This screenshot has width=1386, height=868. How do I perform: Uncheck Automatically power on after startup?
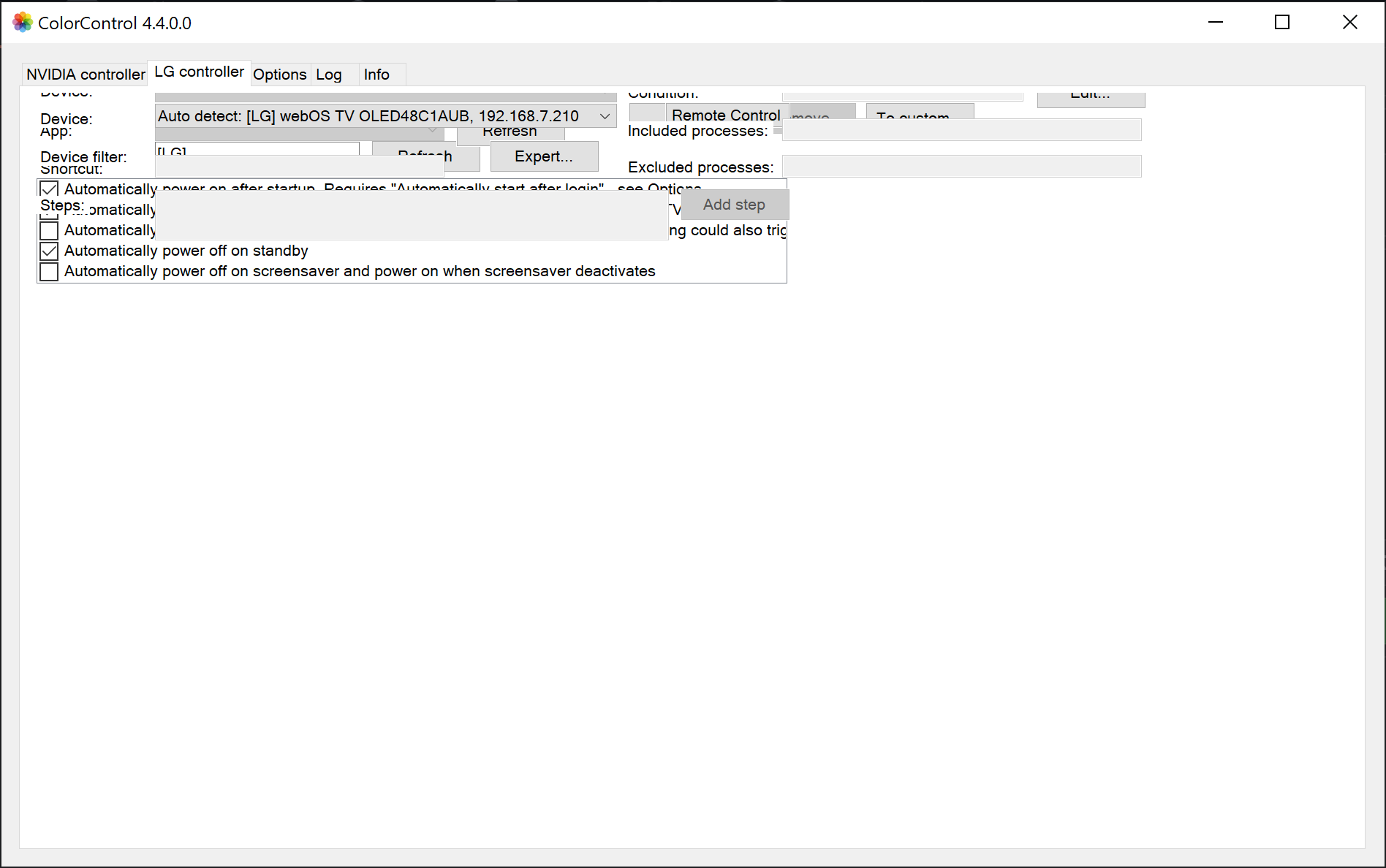(48, 189)
